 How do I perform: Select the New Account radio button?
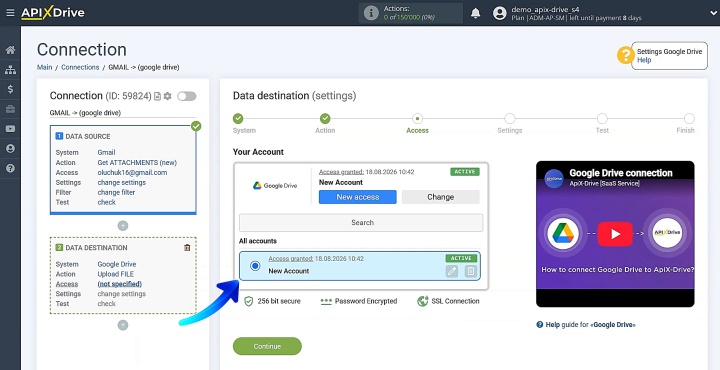(255, 266)
